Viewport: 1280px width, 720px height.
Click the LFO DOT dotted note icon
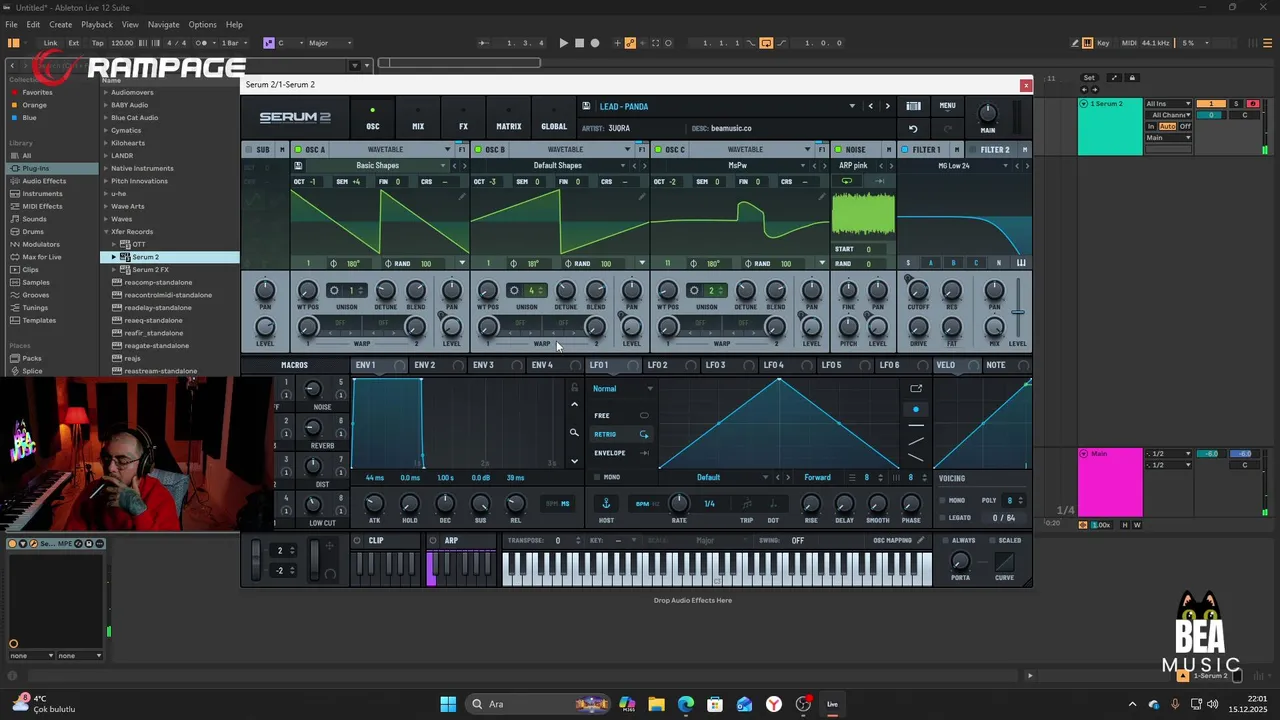[773, 503]
